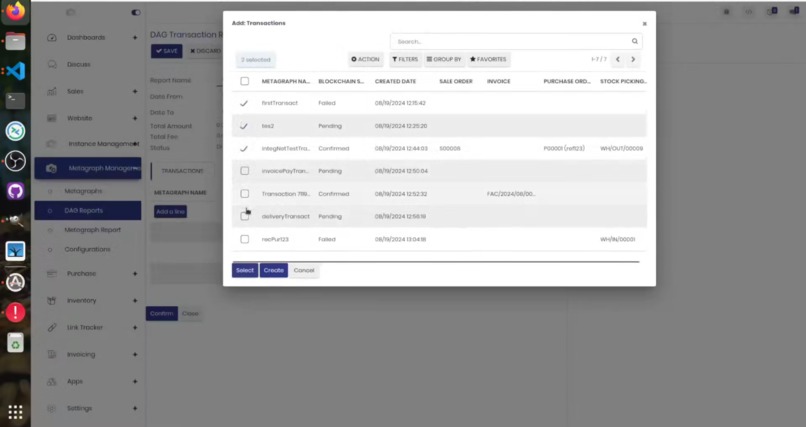The image size is (806, 427).
Task: Expand the Sales menu plus
Action: [x=135, y=91]
